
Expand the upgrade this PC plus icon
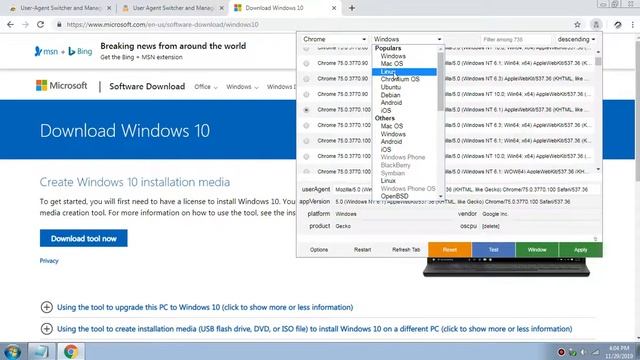(47, 307)
